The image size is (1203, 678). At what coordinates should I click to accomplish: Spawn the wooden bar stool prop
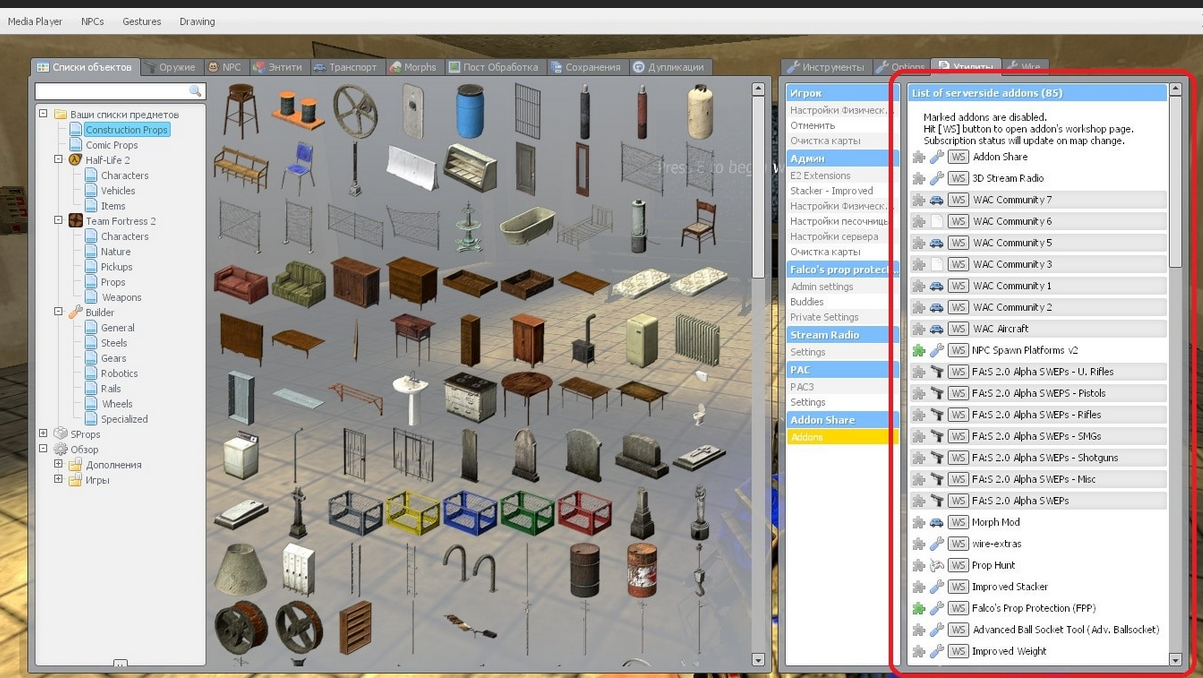(x=241, y=110)
